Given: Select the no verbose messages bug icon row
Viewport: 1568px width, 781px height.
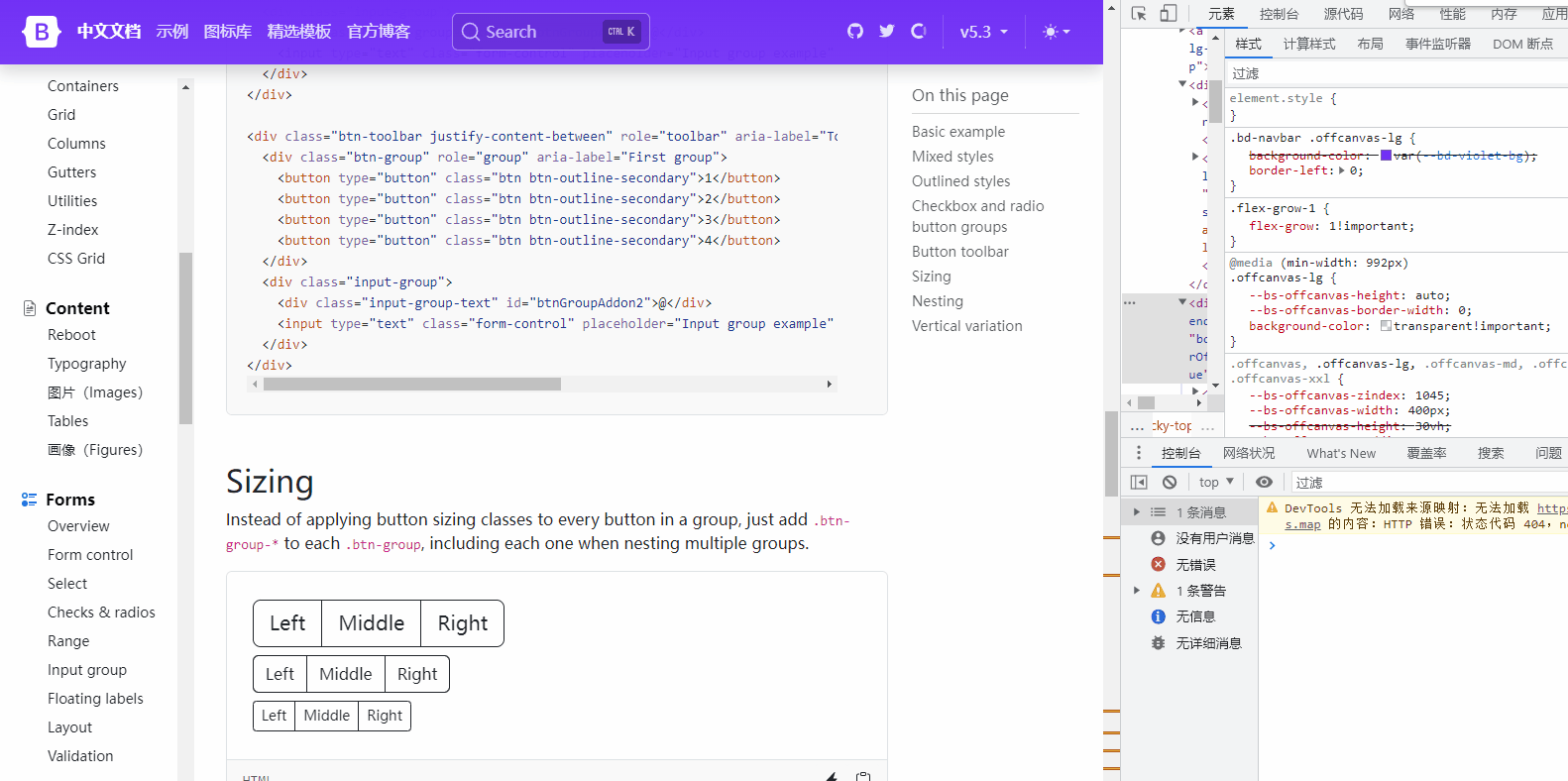Looking at the screenshot, I should point(1189,643).
